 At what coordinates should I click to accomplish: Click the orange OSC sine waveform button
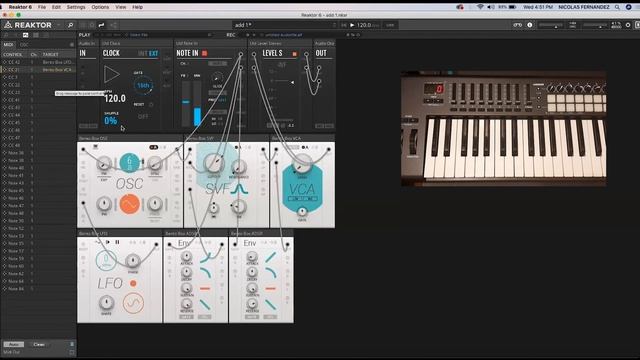130,204
